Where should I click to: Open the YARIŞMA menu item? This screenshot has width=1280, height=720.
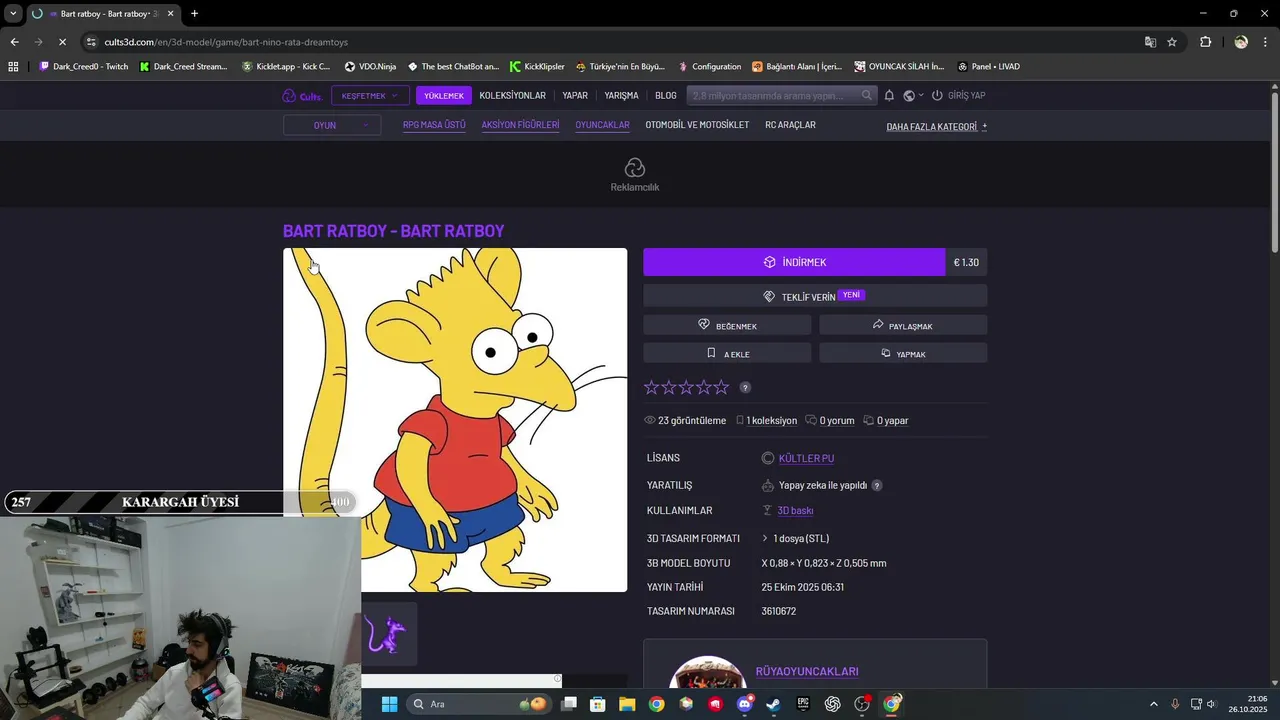621,96
